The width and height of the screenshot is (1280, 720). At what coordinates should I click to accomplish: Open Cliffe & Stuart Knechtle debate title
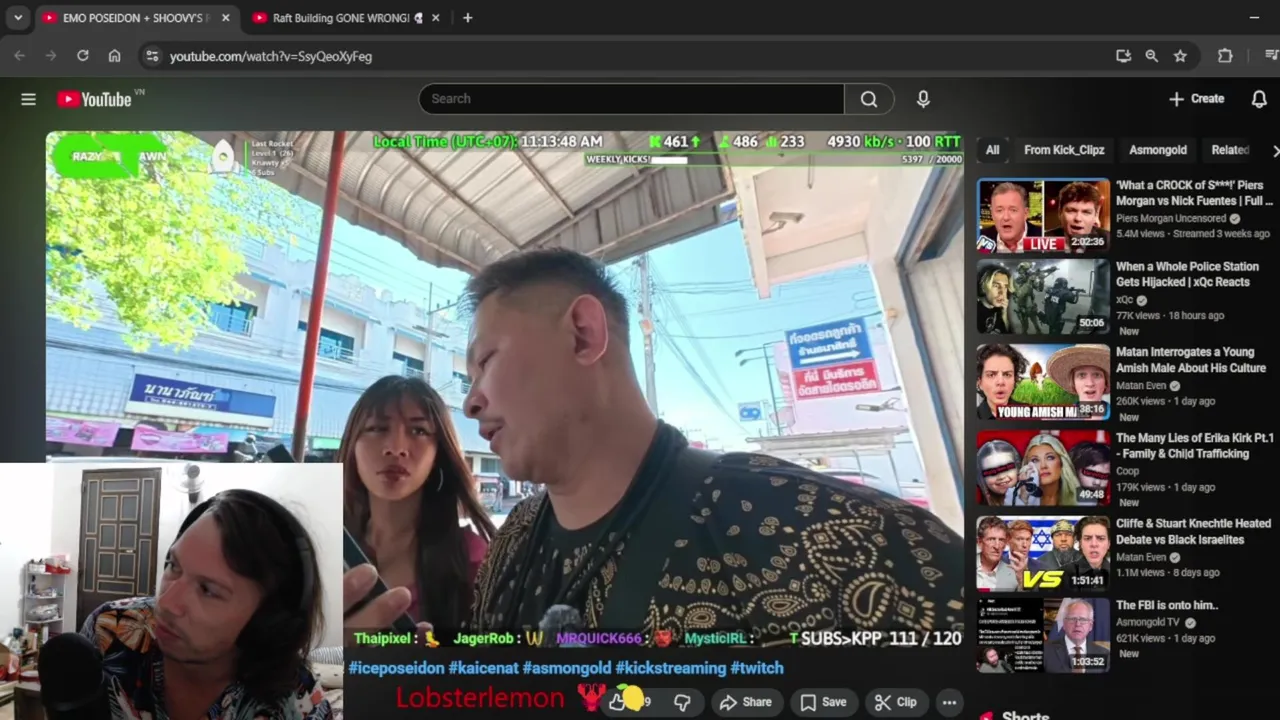click(x=1193, y=531)
